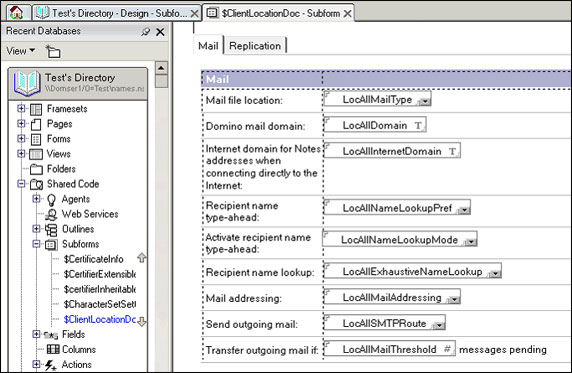Click the Views icon
Image resolution: width=572 pixels, height=373 pixels.
pyautogui.click(x=36, y=154)
